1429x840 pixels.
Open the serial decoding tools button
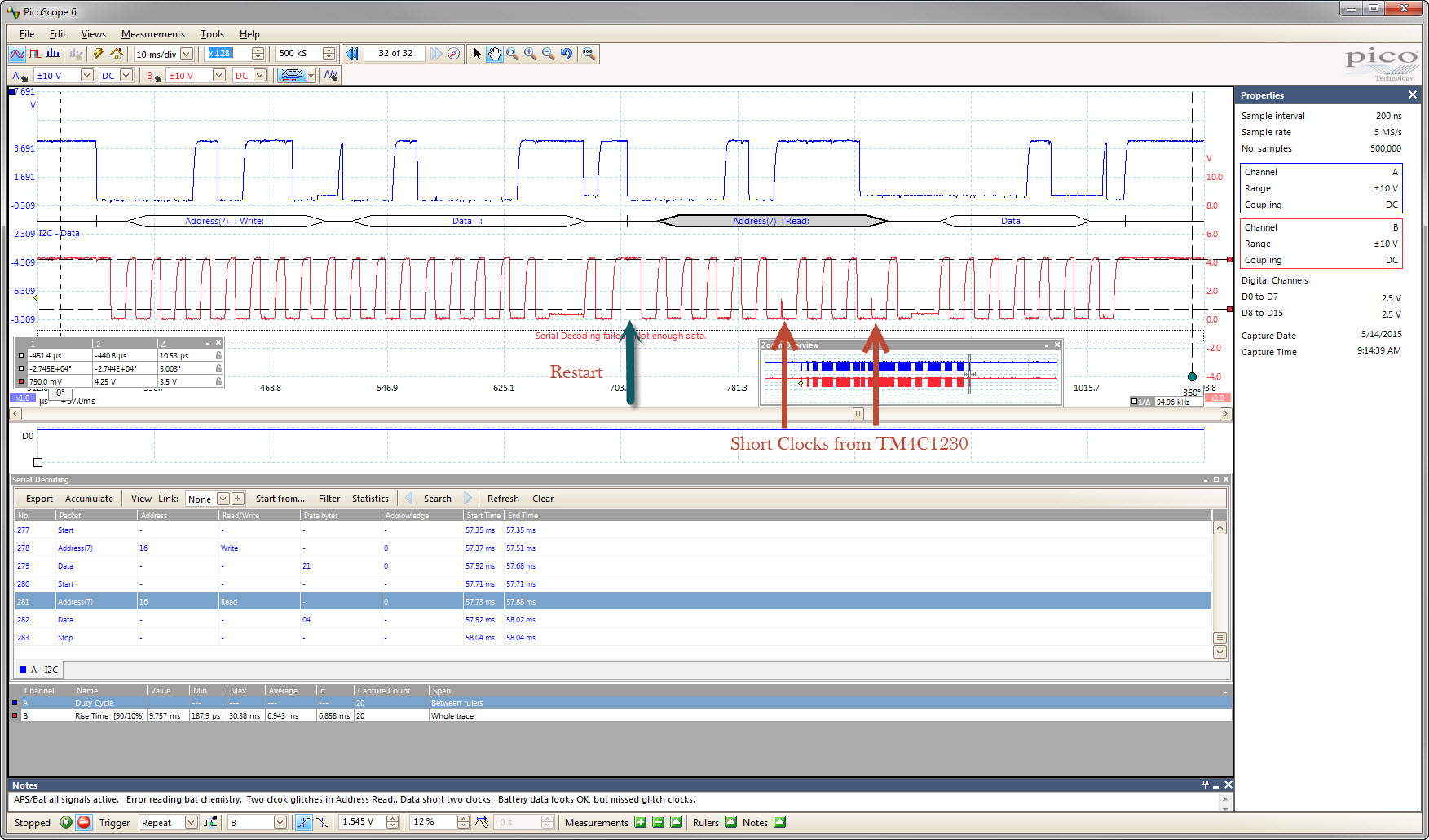pyautogui.click(x=291, y=75)
